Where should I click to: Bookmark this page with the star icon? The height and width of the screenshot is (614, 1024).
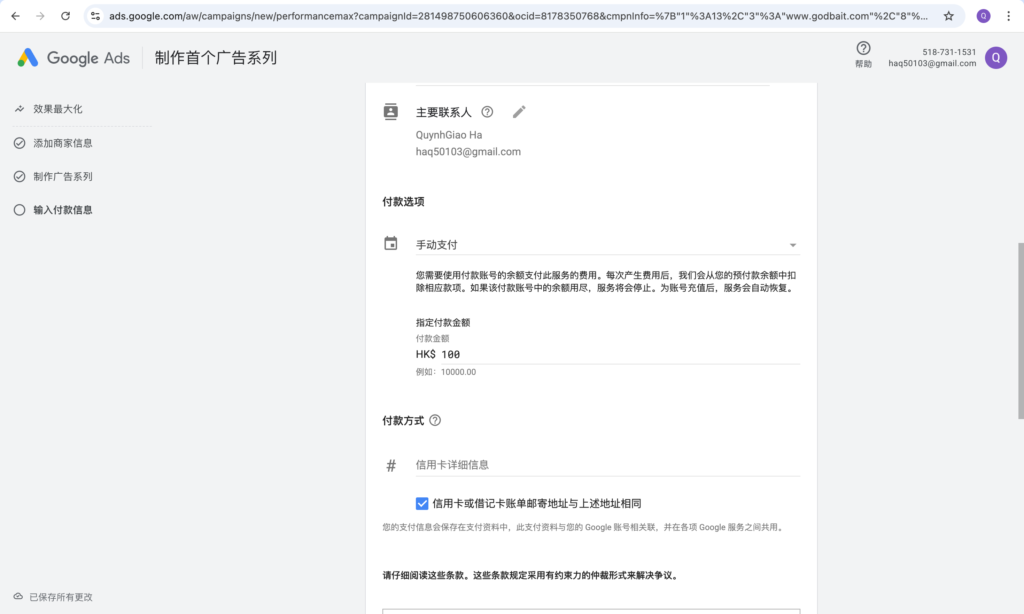948,16
